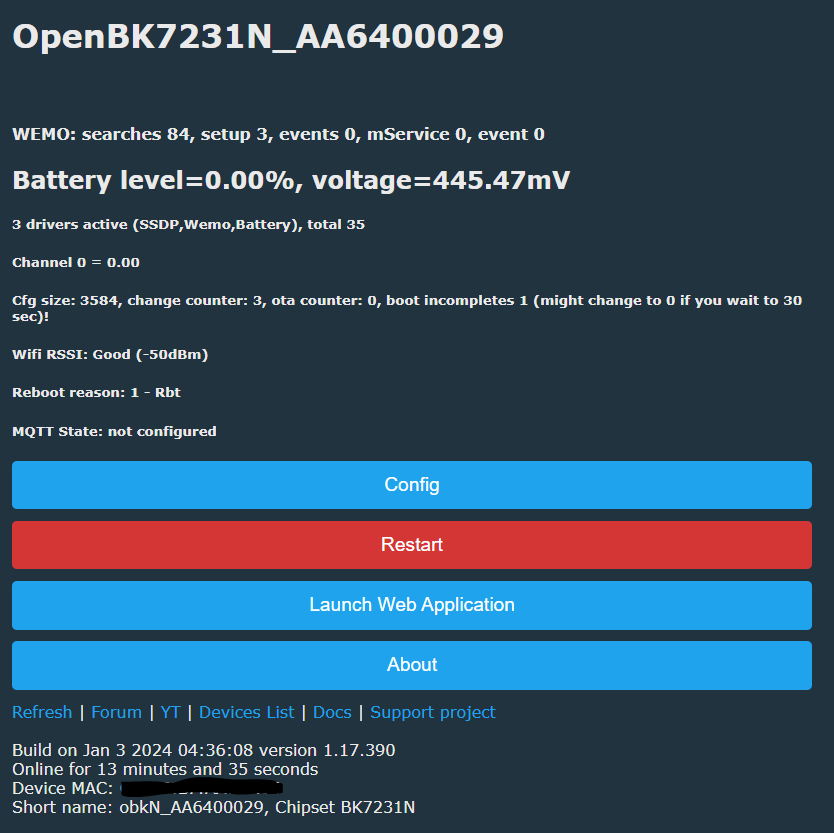Click the Battery level voltage heading
Viewport: 834px width, 833px height.
(291, 180)
